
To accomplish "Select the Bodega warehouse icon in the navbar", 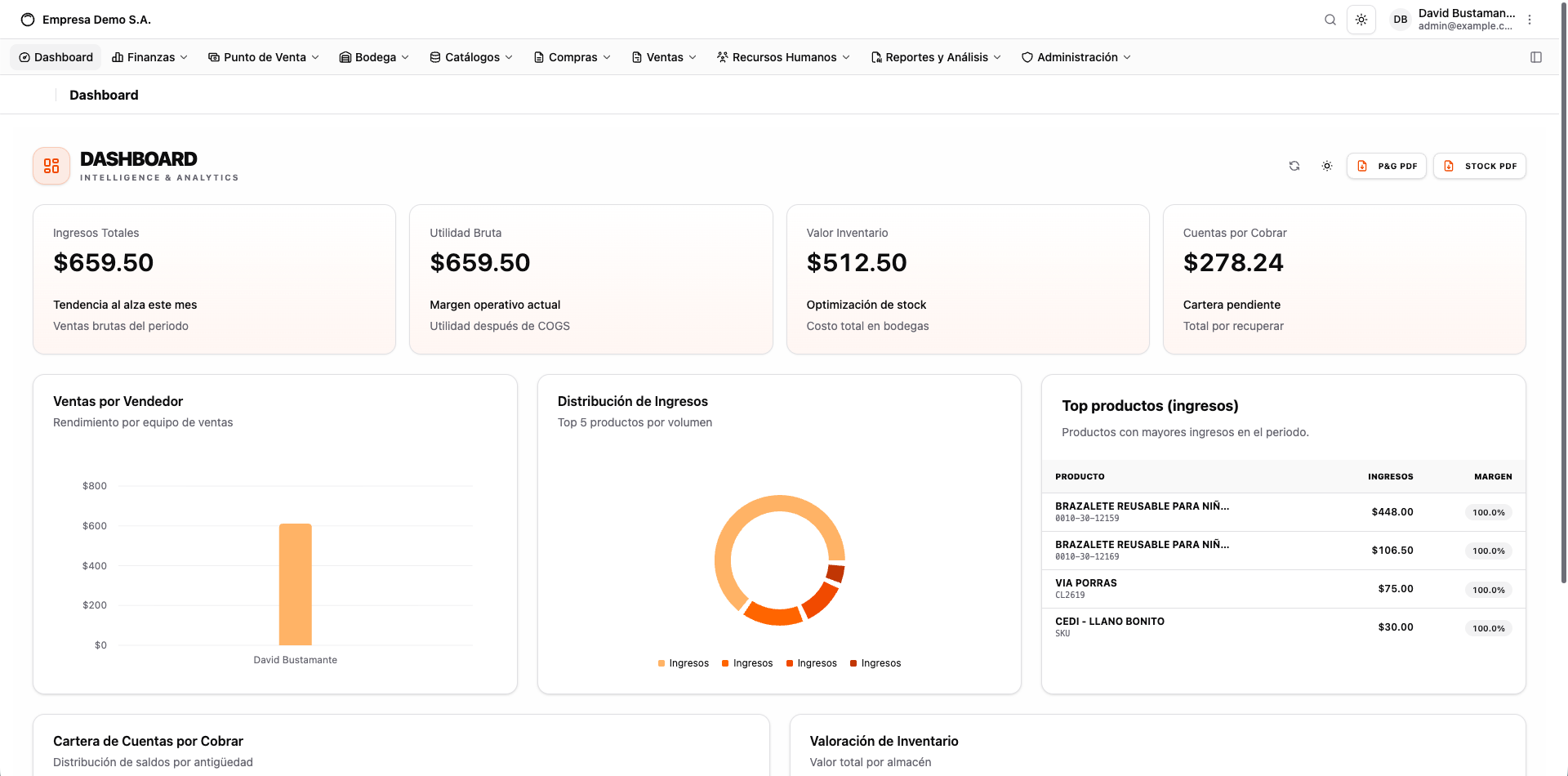I will 345,57.
